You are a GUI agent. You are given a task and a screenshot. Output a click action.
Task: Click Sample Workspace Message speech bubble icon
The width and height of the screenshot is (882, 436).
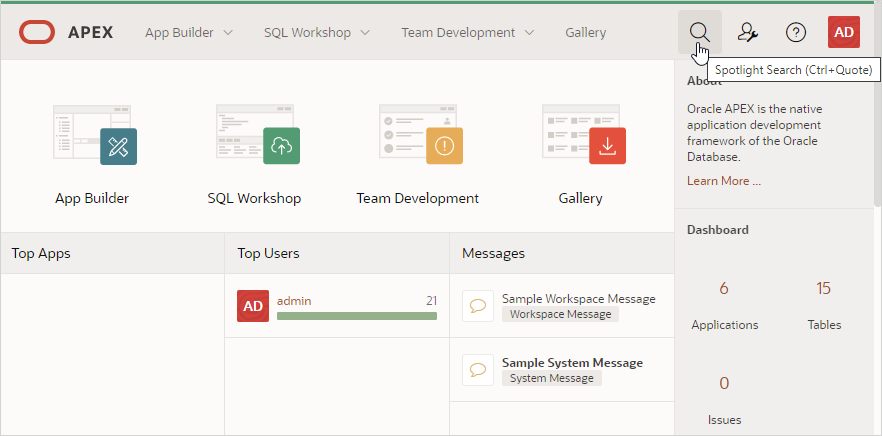[478, 306]
